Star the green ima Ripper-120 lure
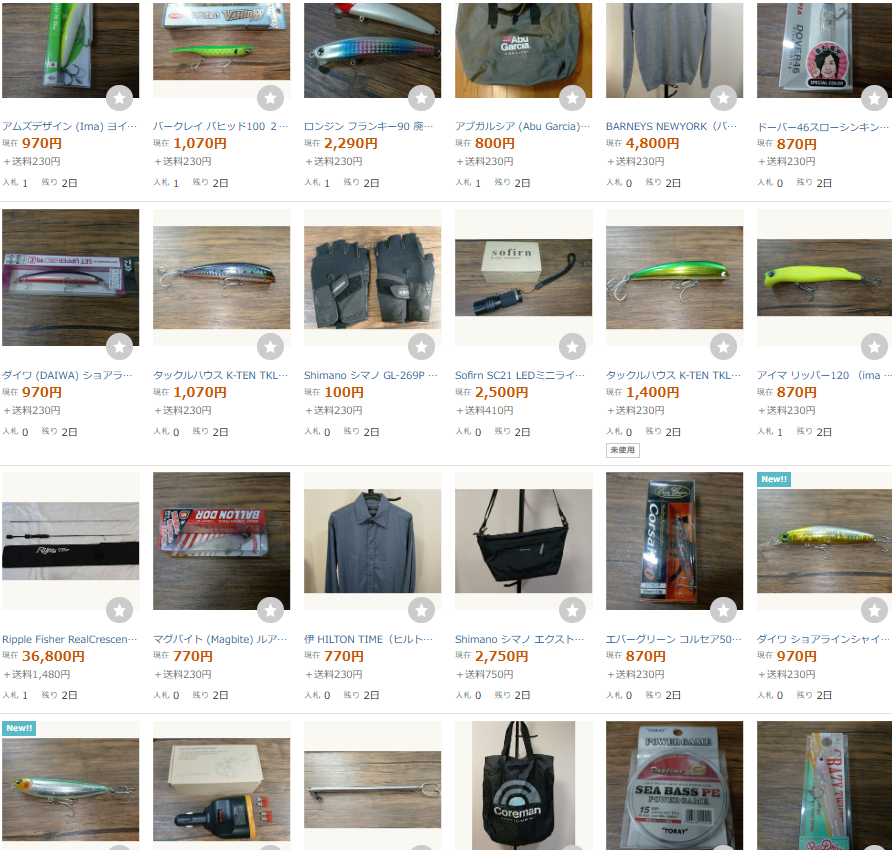This screenshot has width=892, height=850. pos(874,346)
